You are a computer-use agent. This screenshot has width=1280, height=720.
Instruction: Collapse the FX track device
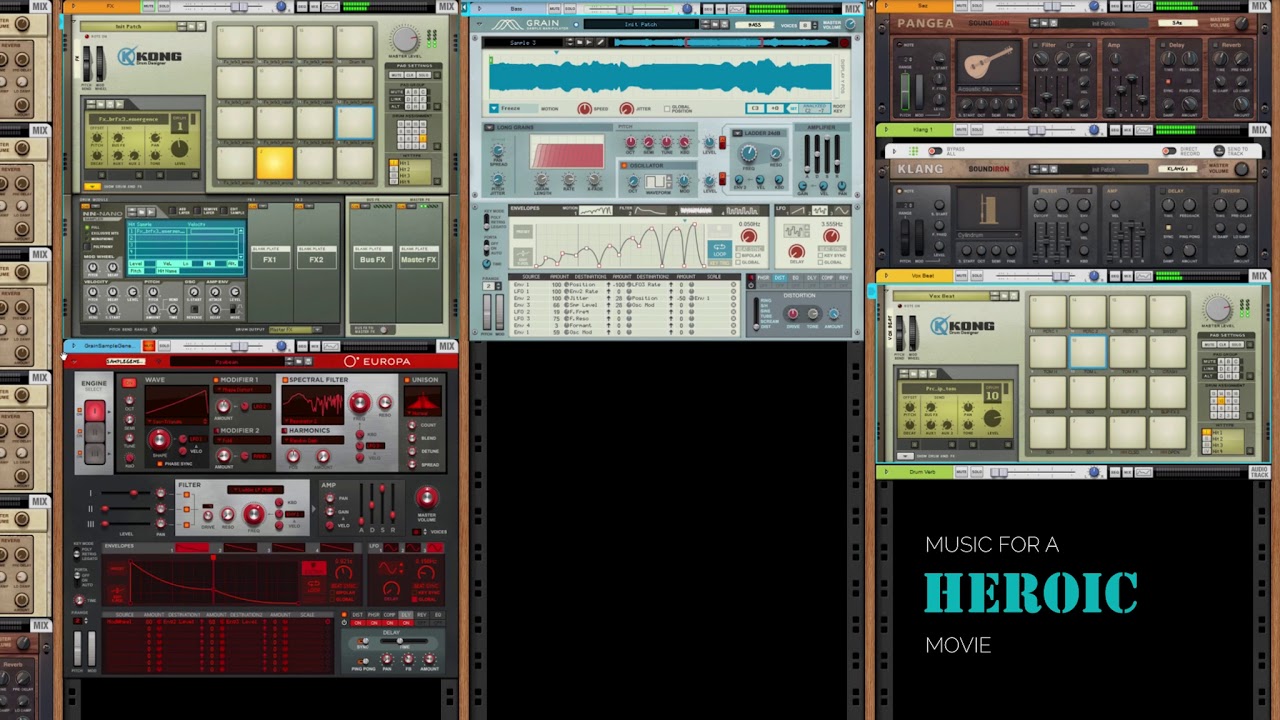point(73,6)
